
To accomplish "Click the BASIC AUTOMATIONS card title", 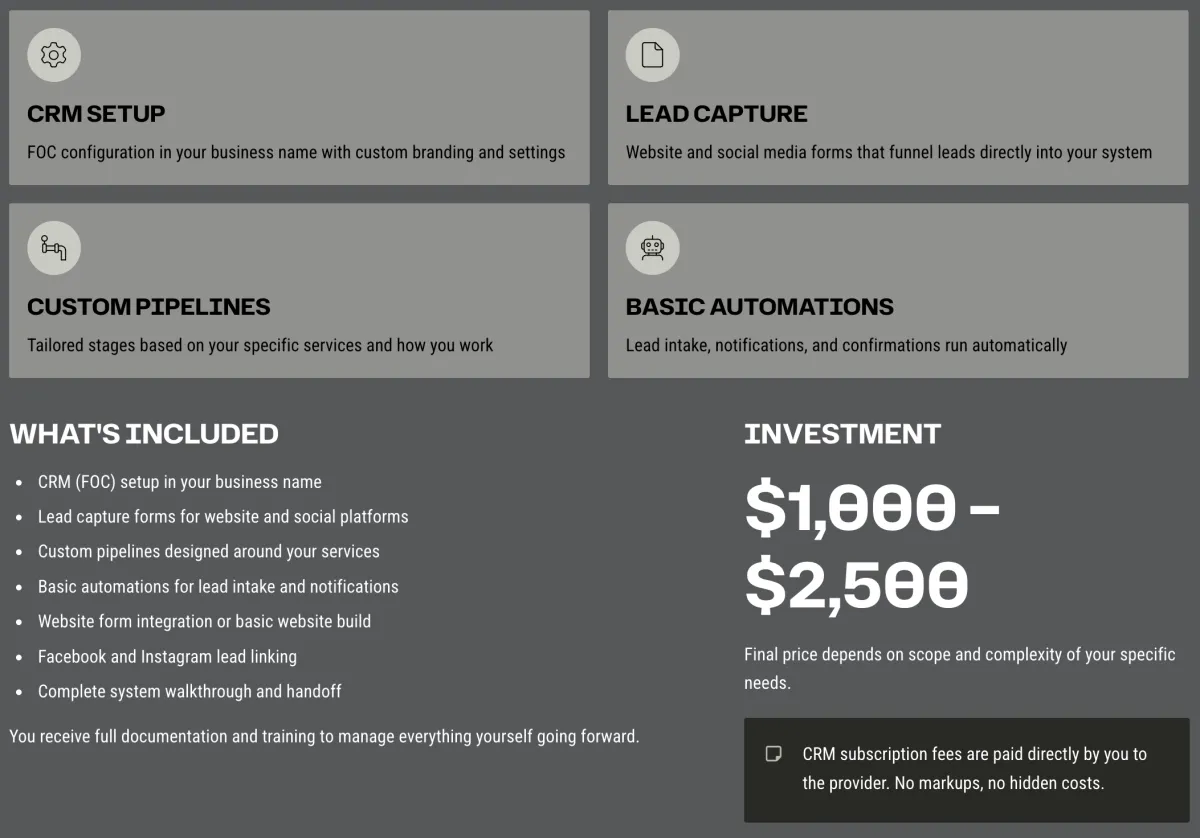I will pyautogui.click(x=760, y=307).
